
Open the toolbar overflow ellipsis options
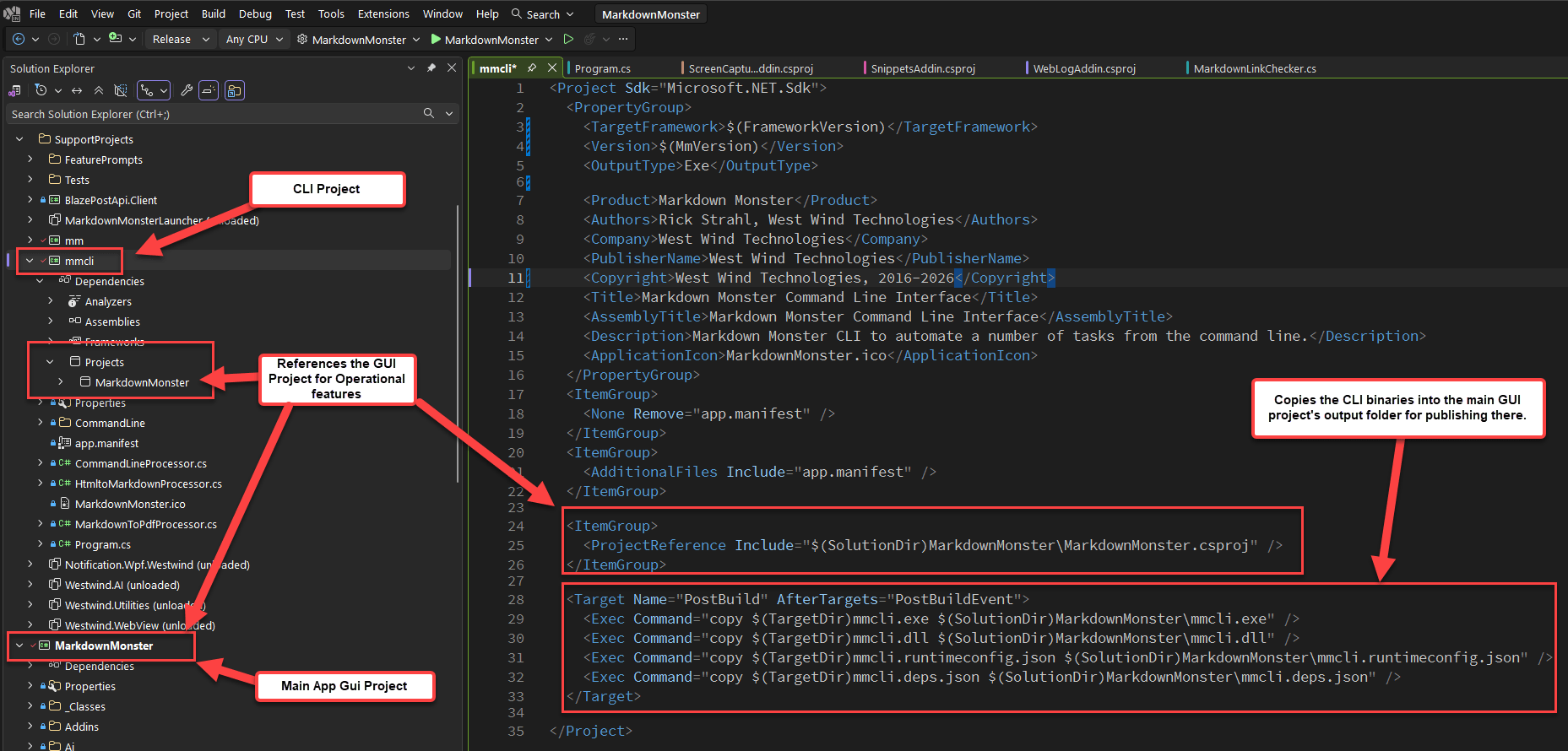point(623,39)
